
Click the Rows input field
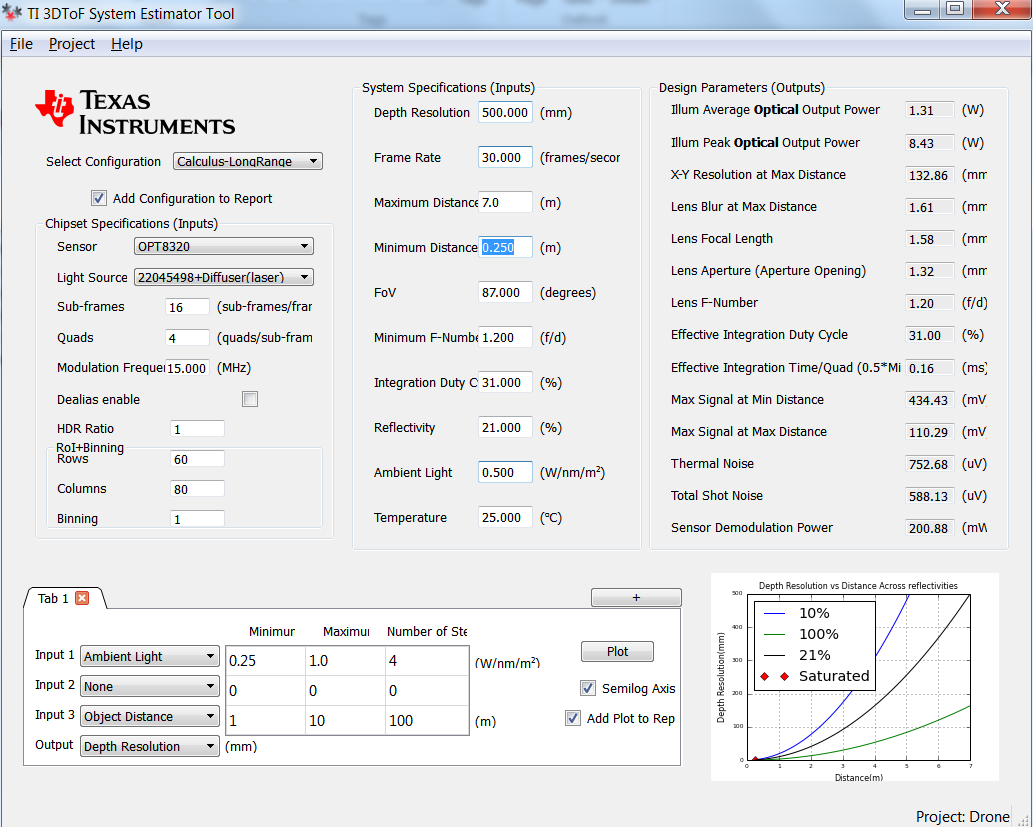(197, 459)
